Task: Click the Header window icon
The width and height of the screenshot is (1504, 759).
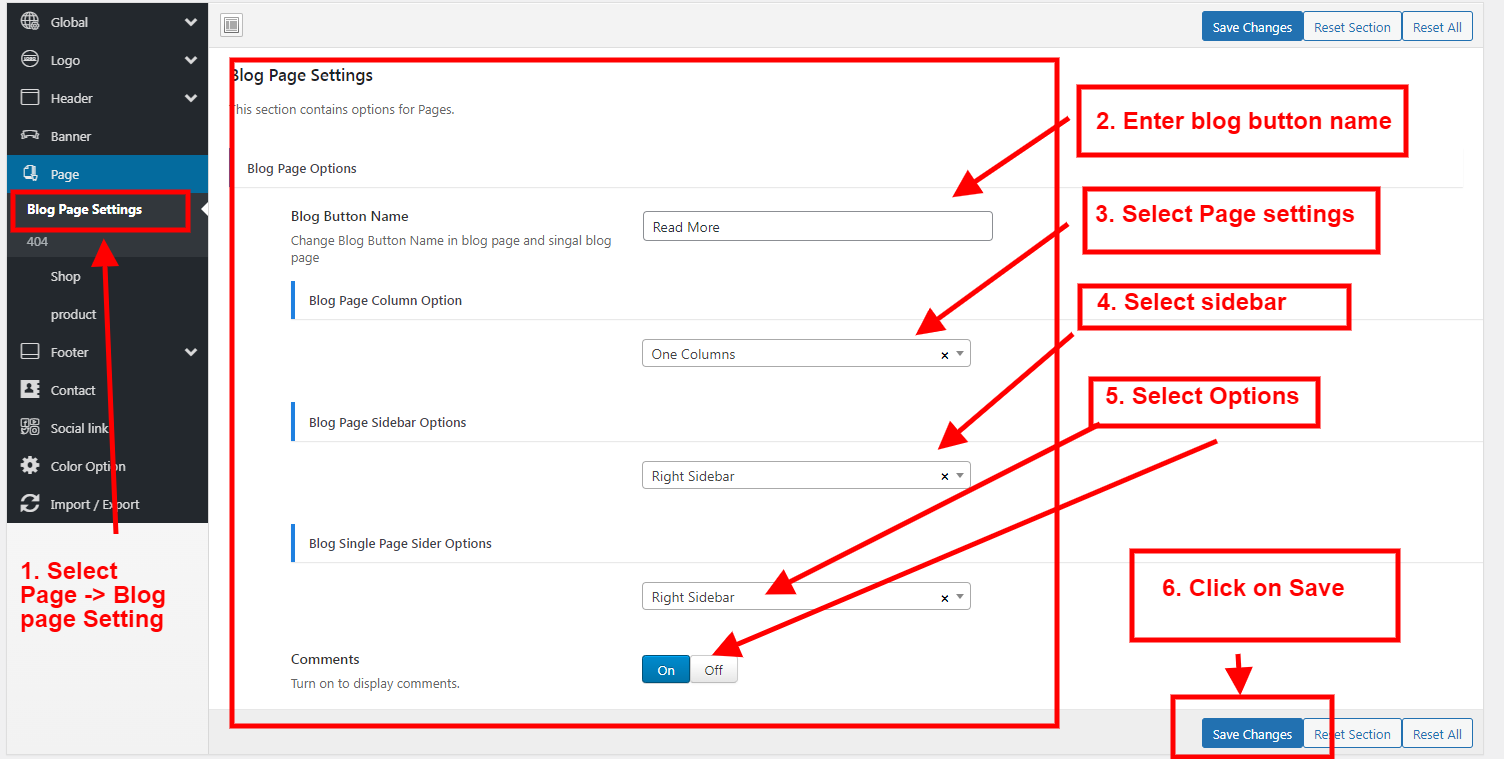Action: tap(30, 98)
